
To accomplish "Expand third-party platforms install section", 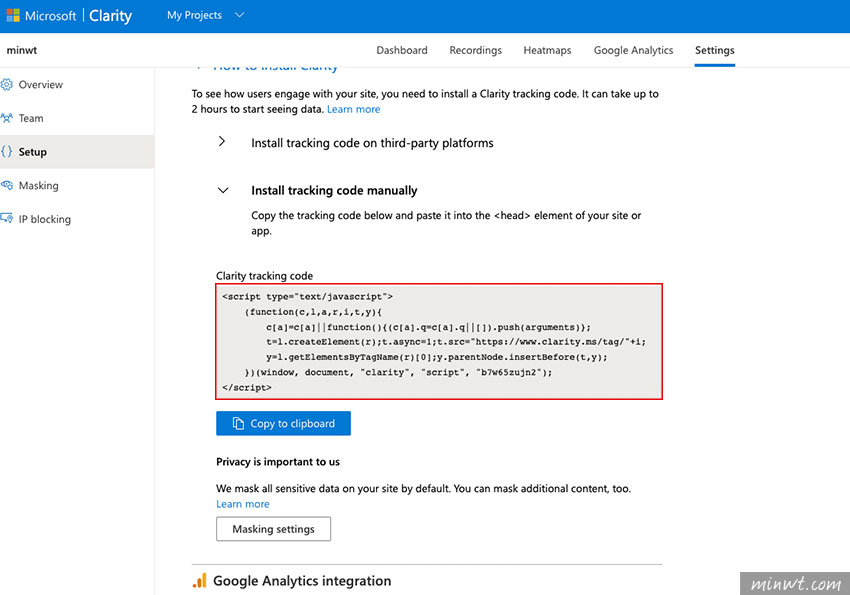I will [222, 141].
